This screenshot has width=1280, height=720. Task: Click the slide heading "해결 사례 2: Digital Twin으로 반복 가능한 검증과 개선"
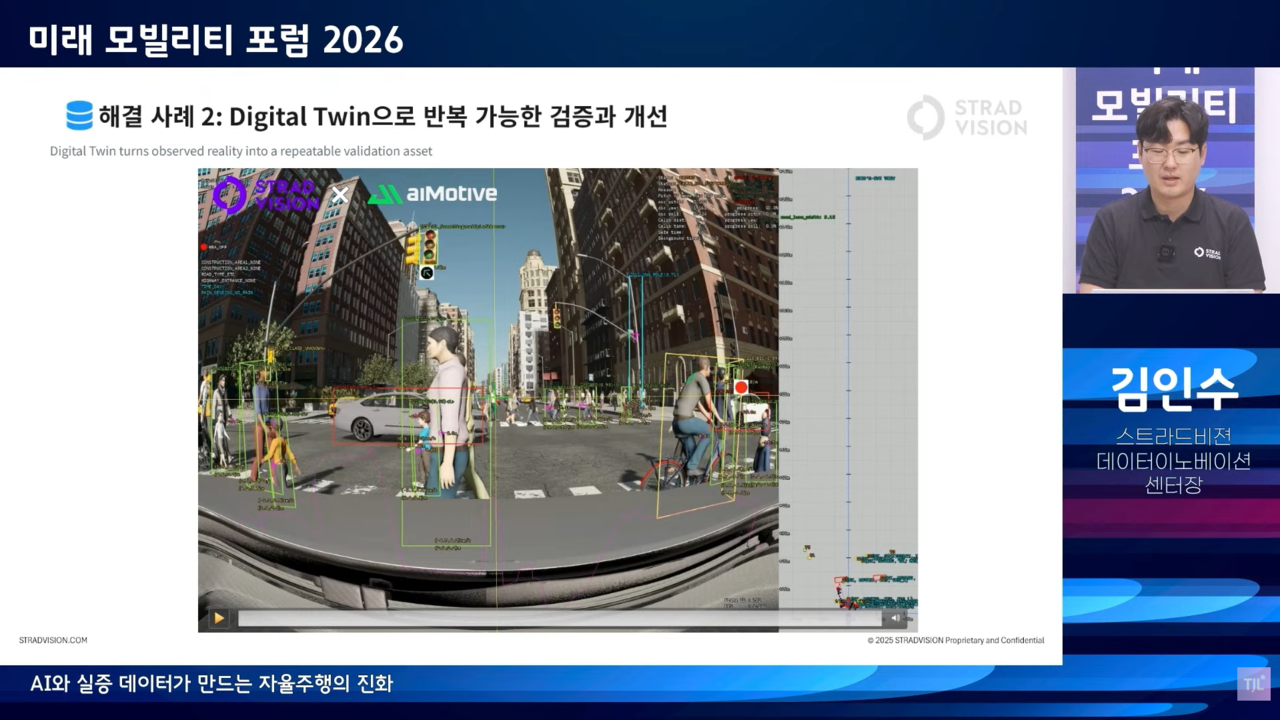382,117
